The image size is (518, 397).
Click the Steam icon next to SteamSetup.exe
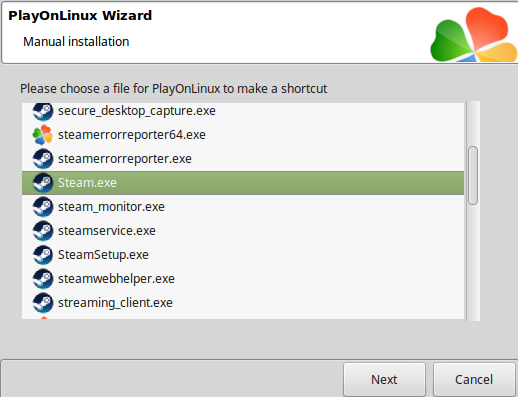(x=43, y=255)
